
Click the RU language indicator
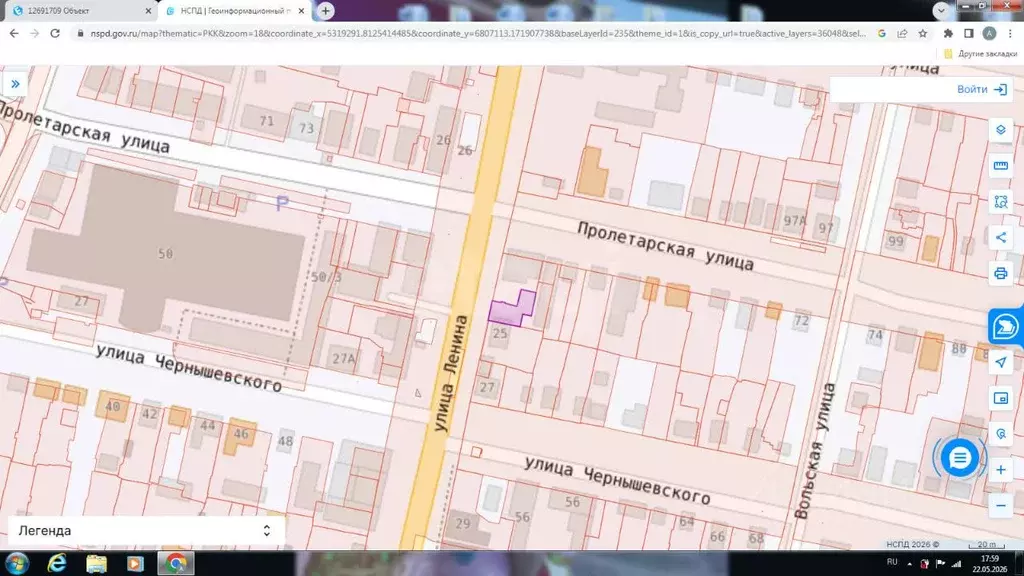892,562
